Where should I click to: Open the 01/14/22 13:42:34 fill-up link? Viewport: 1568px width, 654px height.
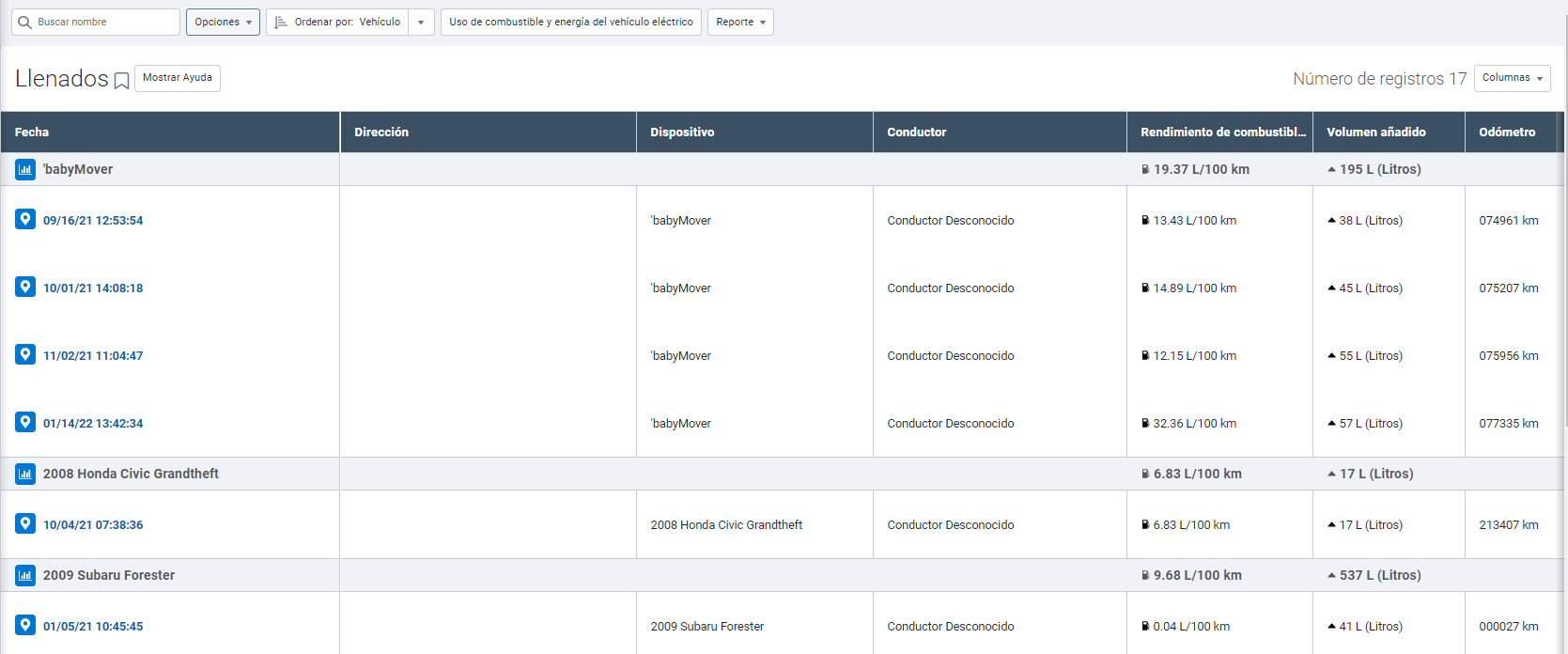coord(93,424)
